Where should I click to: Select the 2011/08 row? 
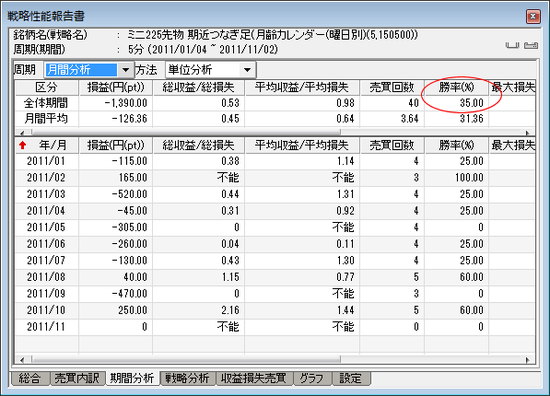(x=275, y=277)
